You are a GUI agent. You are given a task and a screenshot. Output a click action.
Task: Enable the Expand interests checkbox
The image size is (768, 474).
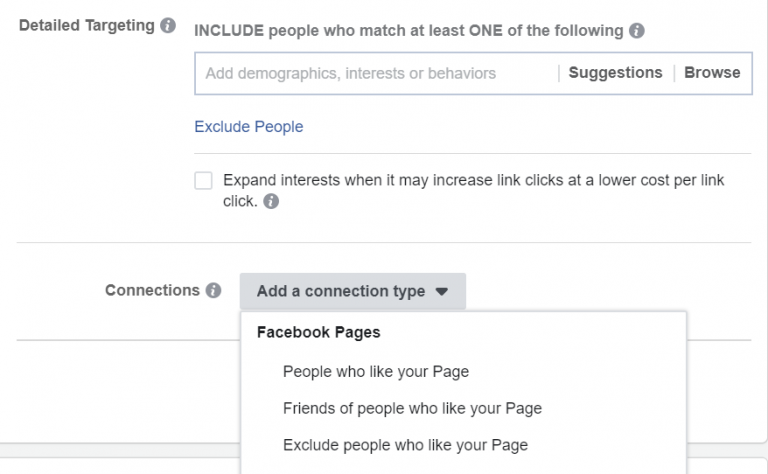204,181
